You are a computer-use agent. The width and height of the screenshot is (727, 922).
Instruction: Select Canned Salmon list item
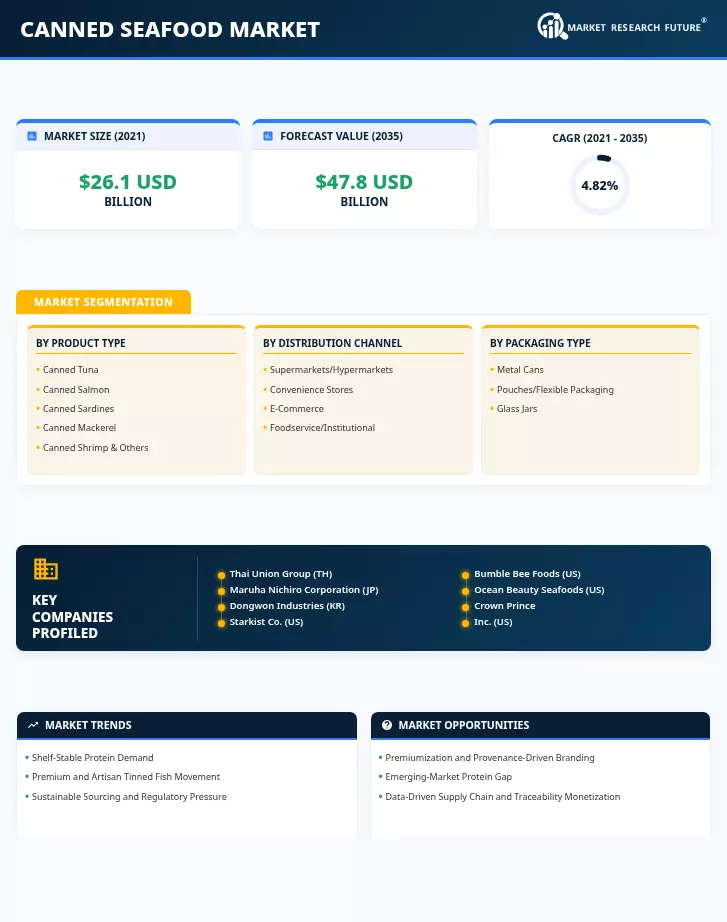click(x=76, y=390)
